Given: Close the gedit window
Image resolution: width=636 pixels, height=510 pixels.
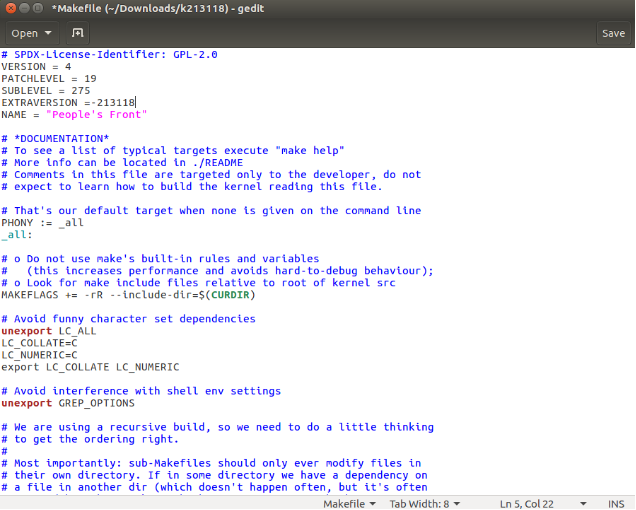Looking at the screenshot, I should 11,8.
